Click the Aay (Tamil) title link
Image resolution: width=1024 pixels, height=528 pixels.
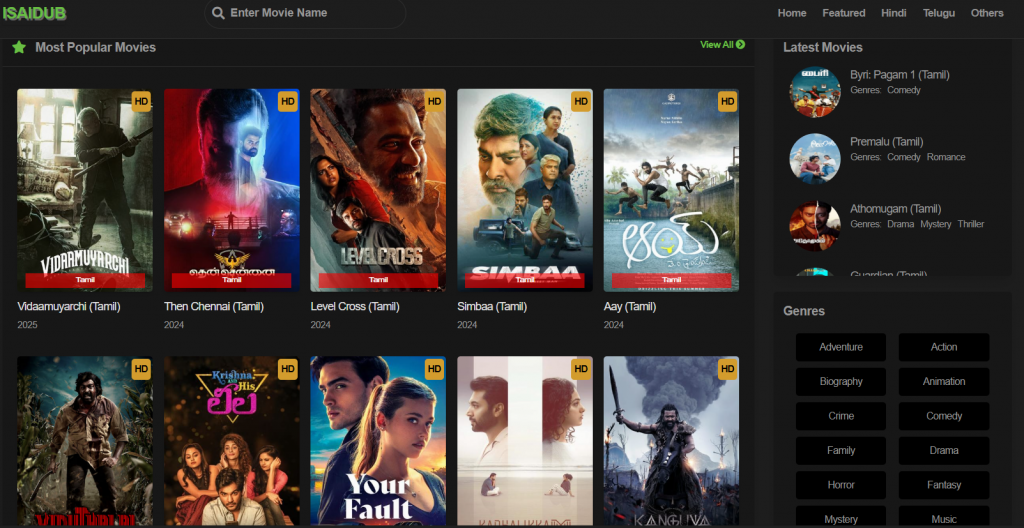[630, 306]
